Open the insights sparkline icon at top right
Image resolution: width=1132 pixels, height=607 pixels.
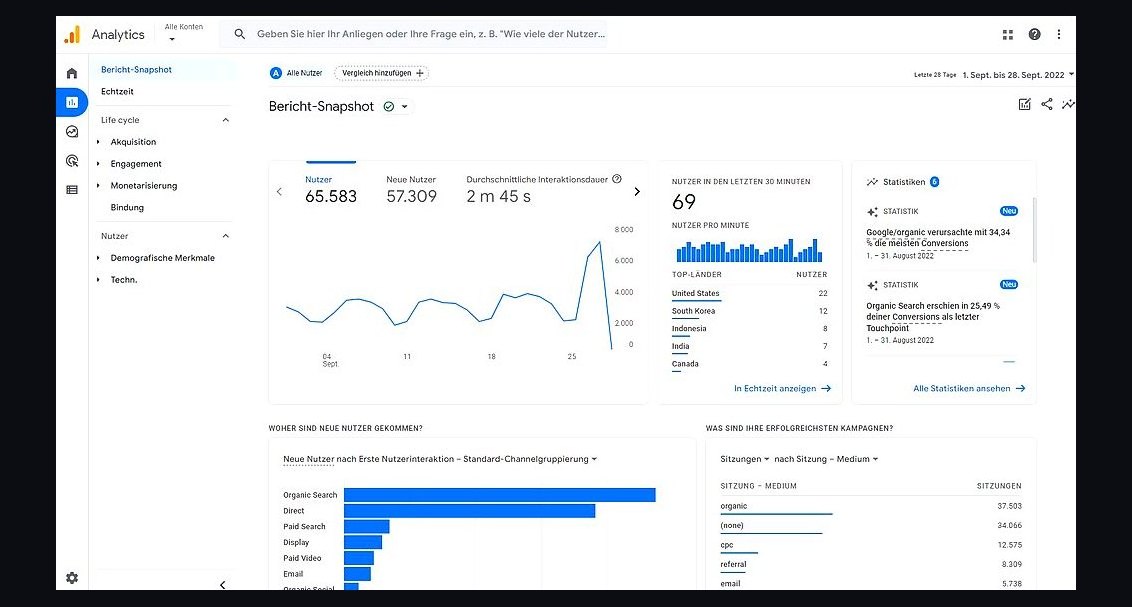coord(1068,105)
